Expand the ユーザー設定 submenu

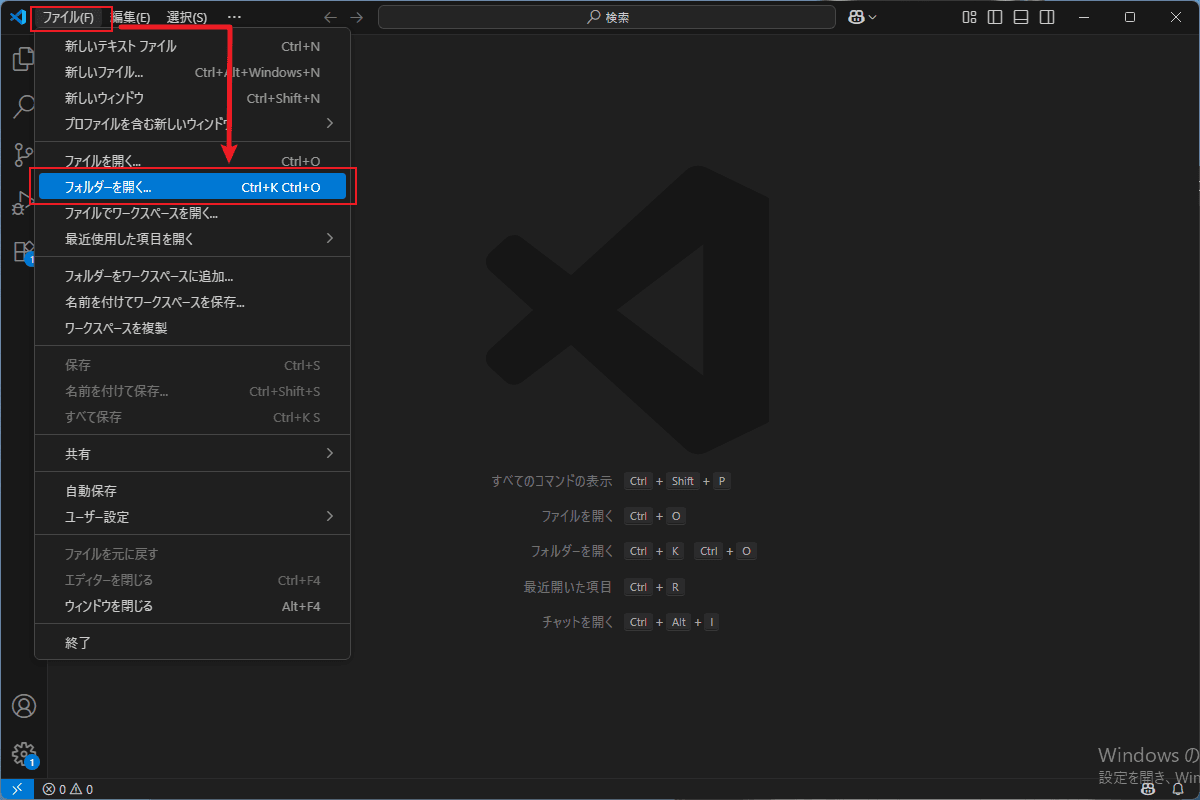coord(193,517)
